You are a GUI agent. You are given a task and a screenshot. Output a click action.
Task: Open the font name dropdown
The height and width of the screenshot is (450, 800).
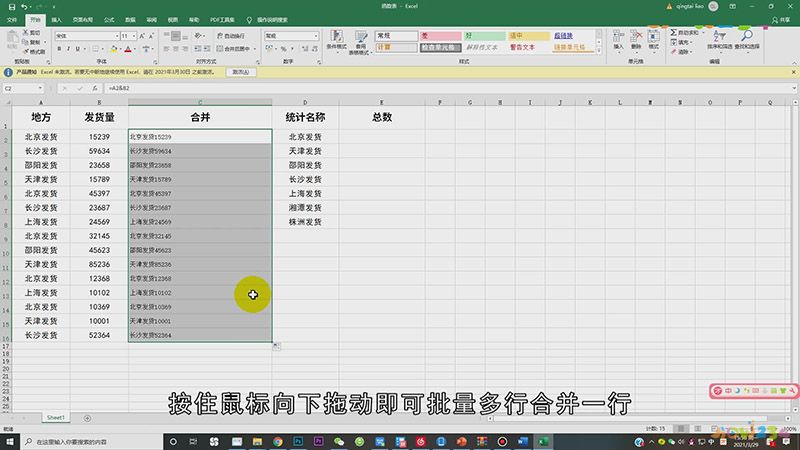click(117, 36)
